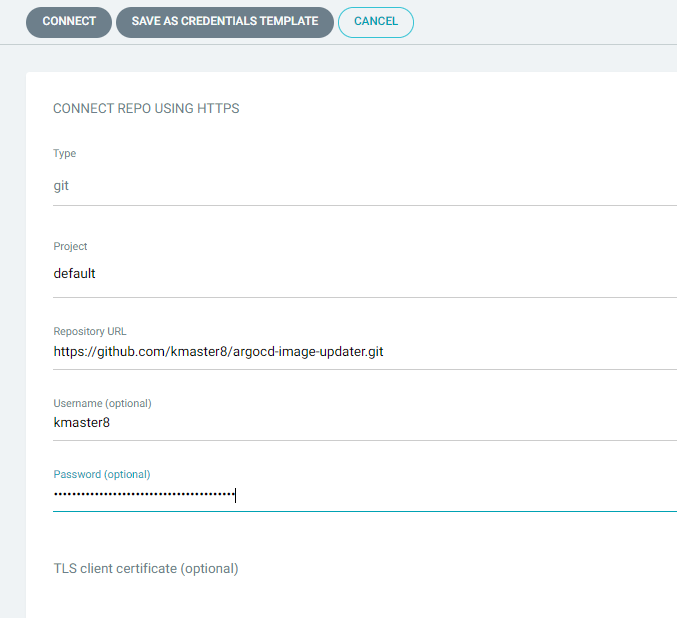
Task: Click into the Password (optional) field
Action: (365, 494)
